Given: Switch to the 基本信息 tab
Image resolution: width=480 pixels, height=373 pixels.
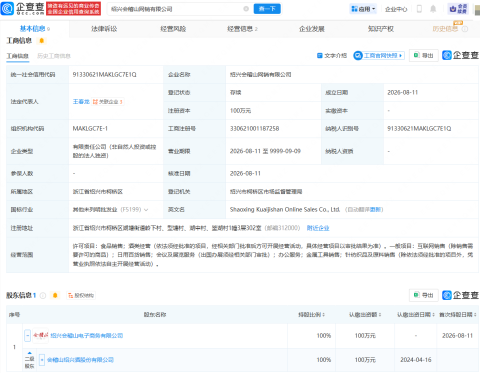Looking at the screenshot, I should [x=35, y=29].
